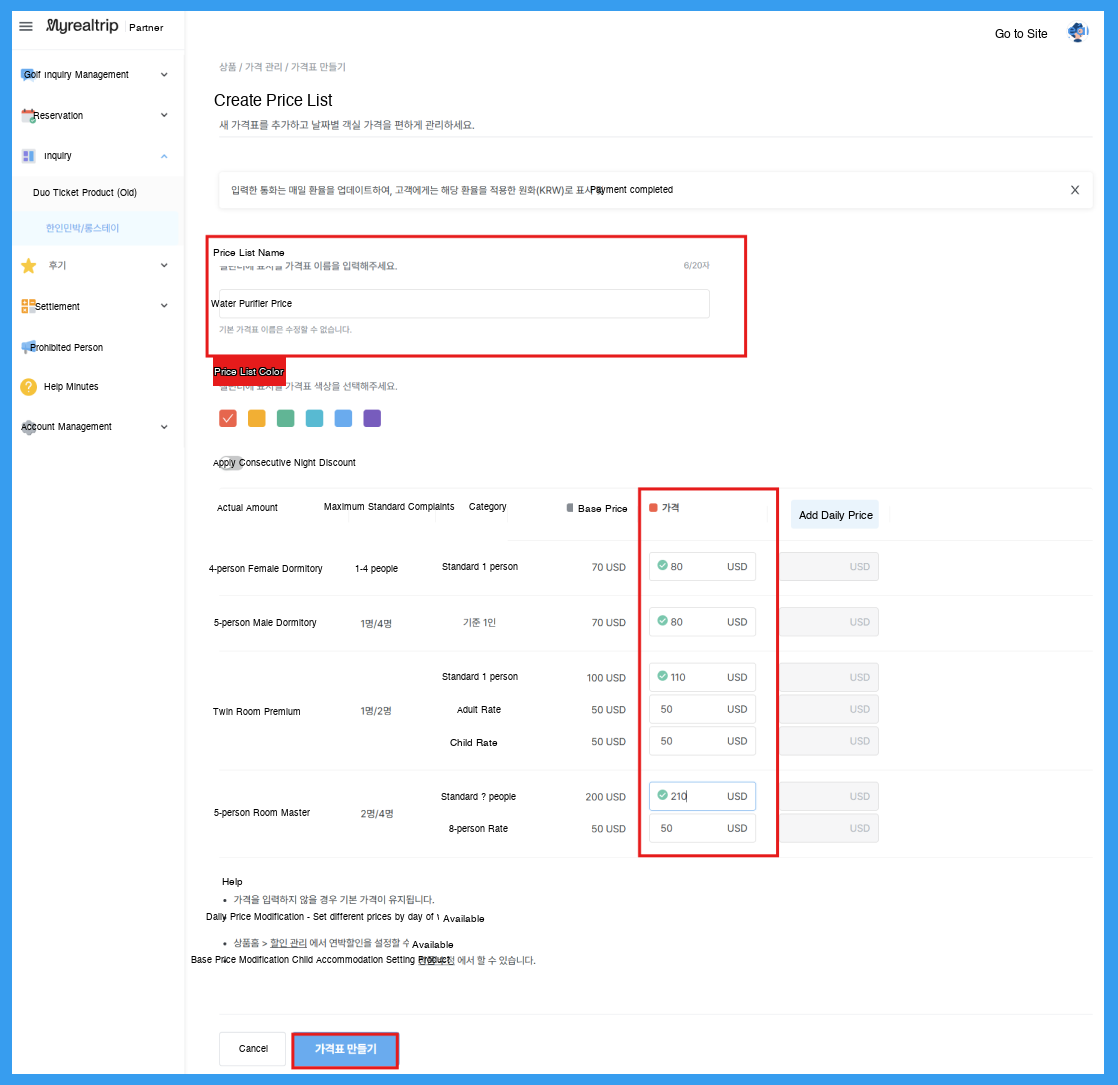
Task: Dismiss the currency notice banner
Action: pyautogui.click(x=1075, y=190)
